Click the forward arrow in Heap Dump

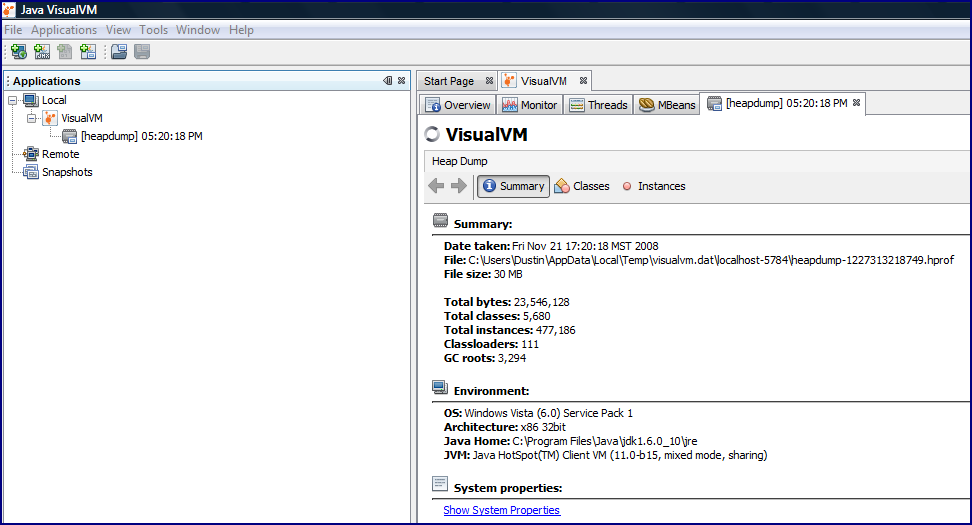click(x=459, y=186)
